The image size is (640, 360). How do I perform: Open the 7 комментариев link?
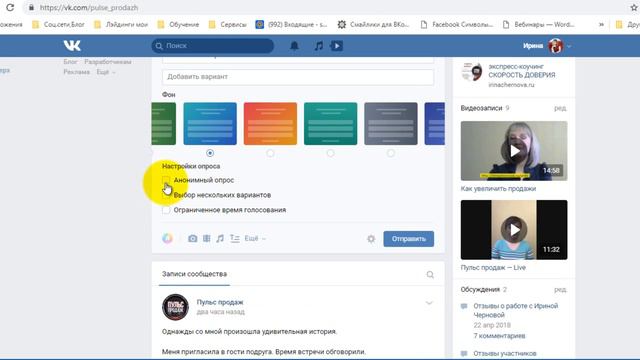click(x=499, y=336)
